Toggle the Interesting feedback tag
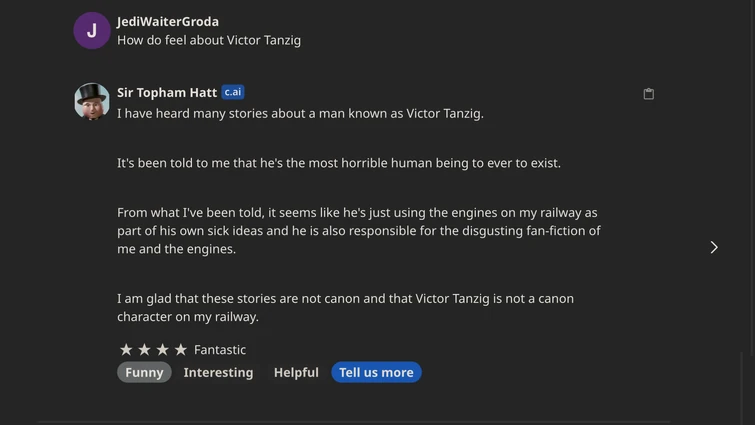Viewport: 755px width, 425px height. (x=218, y=372)
